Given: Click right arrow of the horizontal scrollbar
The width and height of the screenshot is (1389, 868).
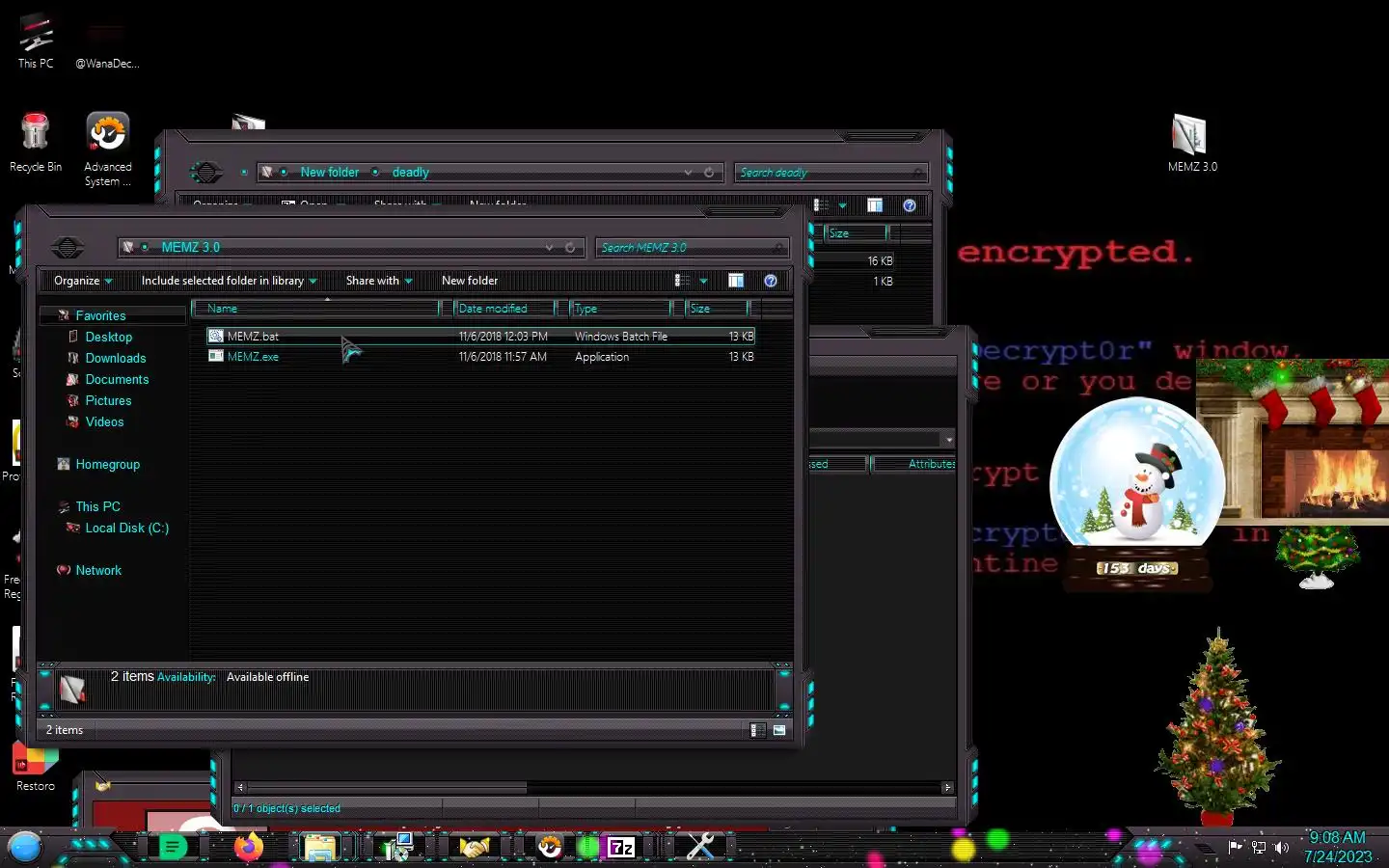Looking at the screenshot, I should [947, 788].
